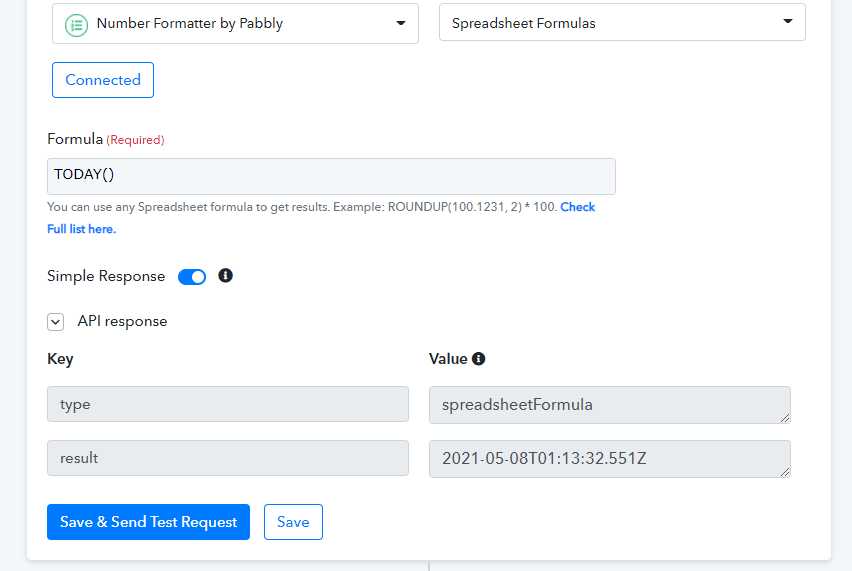Viewport: 852px width, 571px height.
Task: Click the API response label
Action: pos(122,321)
